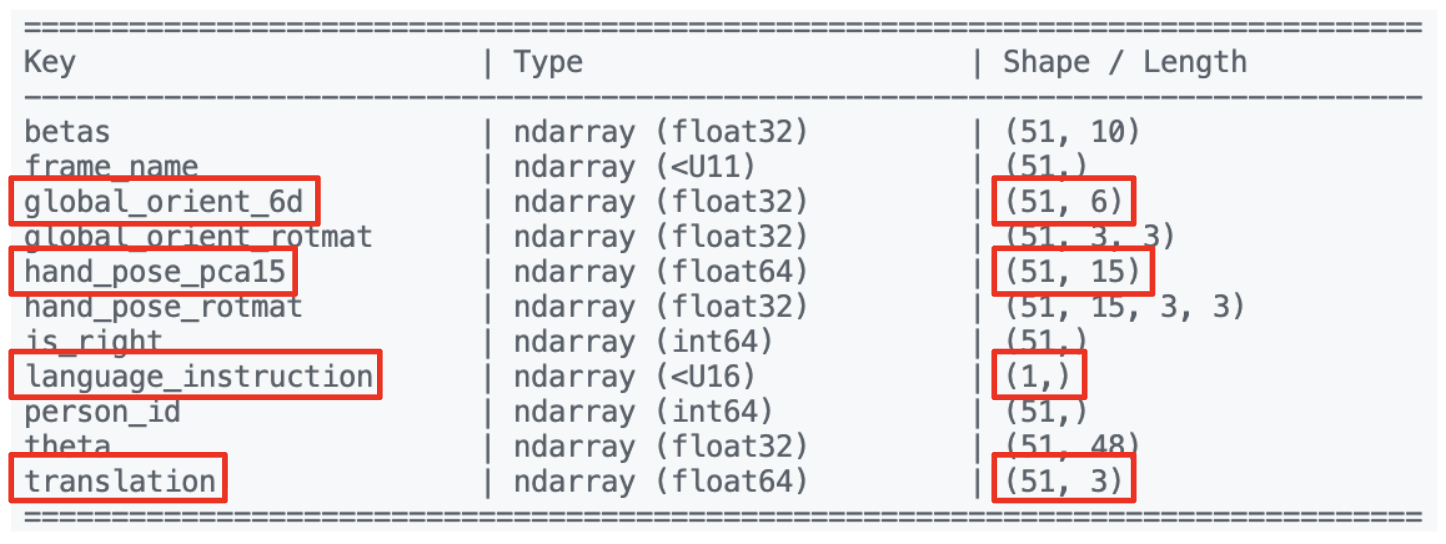Image resolution: width=1446 pixels, height=544 pixels.
Task: Click the 'ndarray (float64)' type of translation
Action: click(660, 481)
